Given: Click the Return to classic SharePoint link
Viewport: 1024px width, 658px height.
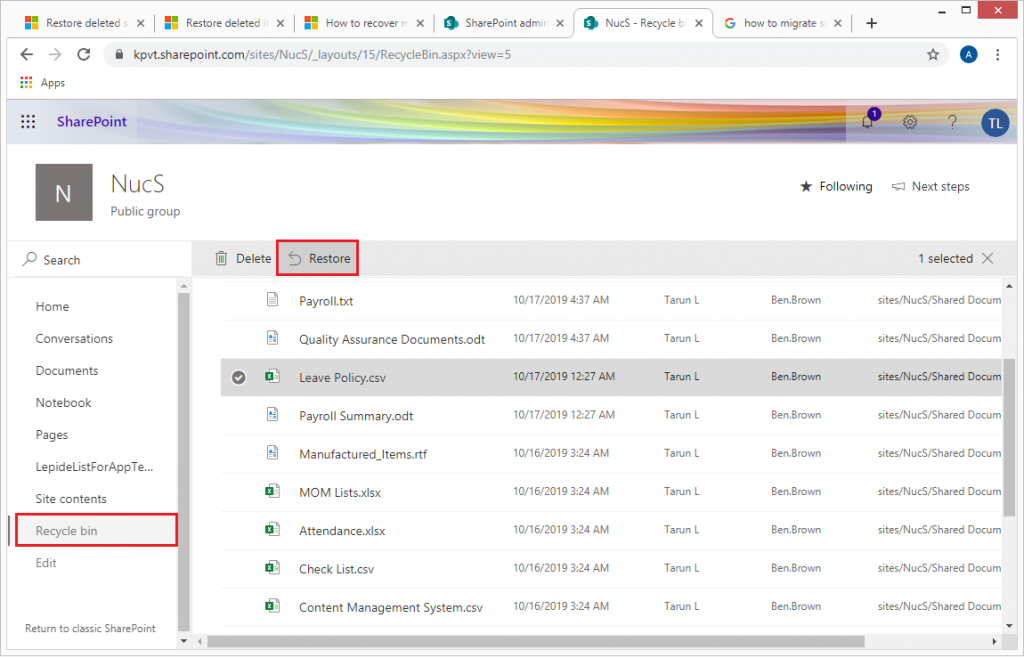Looking at the screenshot, I should pyautogui.click(x=90, y=628).
